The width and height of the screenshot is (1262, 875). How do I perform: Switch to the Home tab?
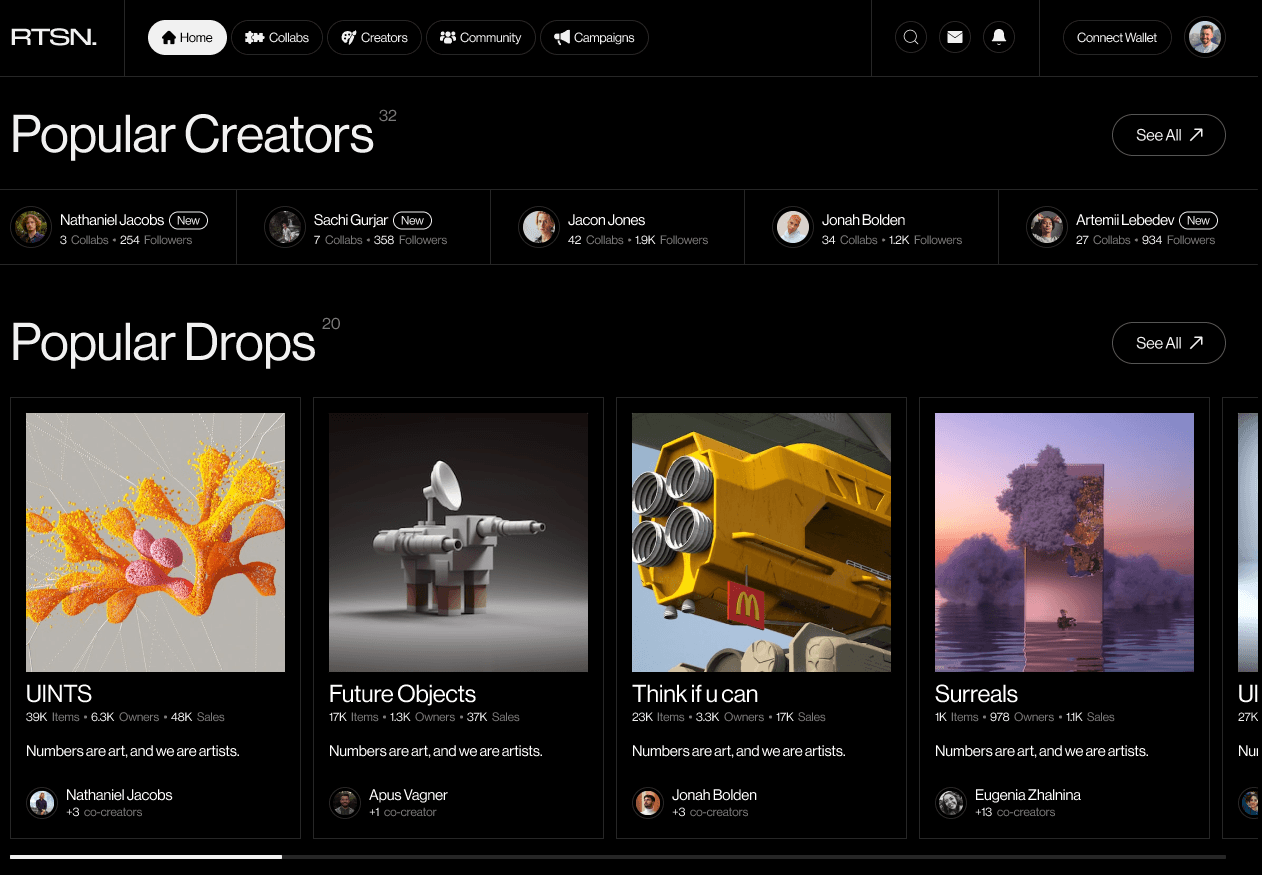(187, 38)
